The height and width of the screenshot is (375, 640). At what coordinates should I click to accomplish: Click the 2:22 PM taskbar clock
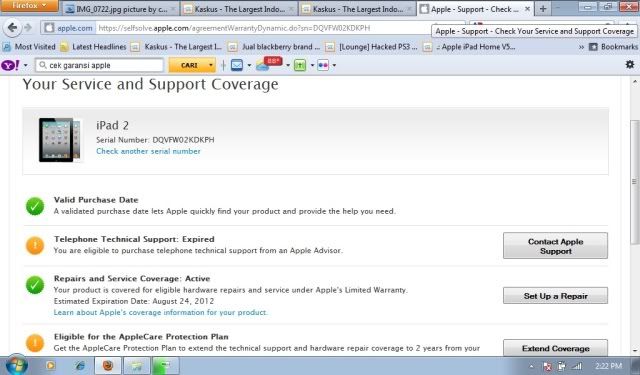(x=608, y=366)
